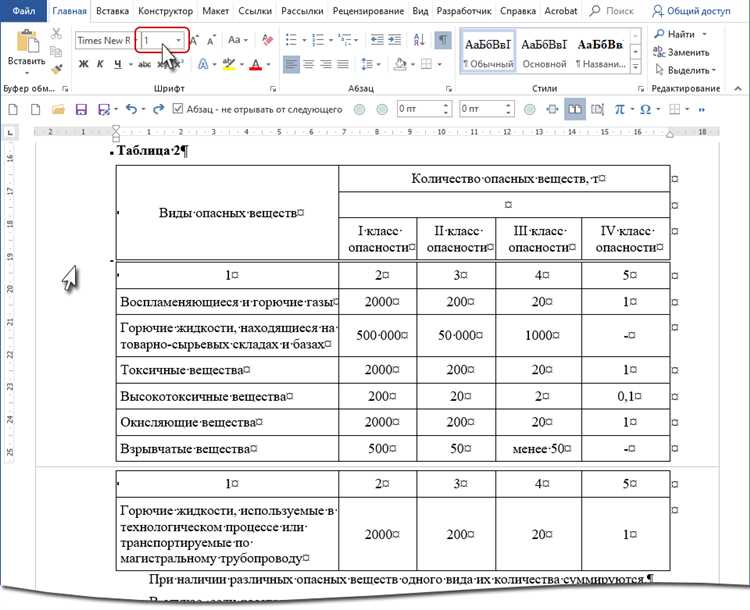
Task: Click the shading paint bucket button
Action: coord(400,64)
